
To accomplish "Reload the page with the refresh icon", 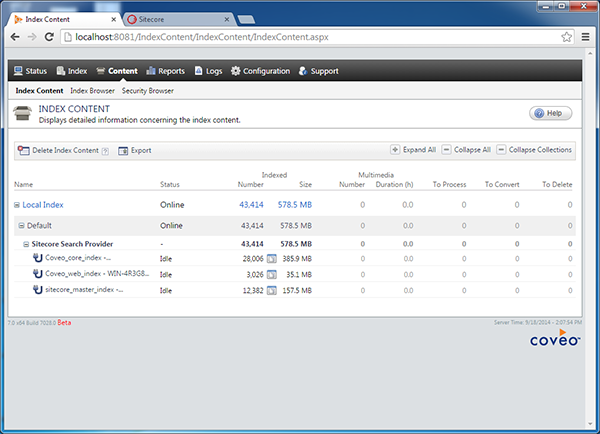I will (x=49, y=37).
